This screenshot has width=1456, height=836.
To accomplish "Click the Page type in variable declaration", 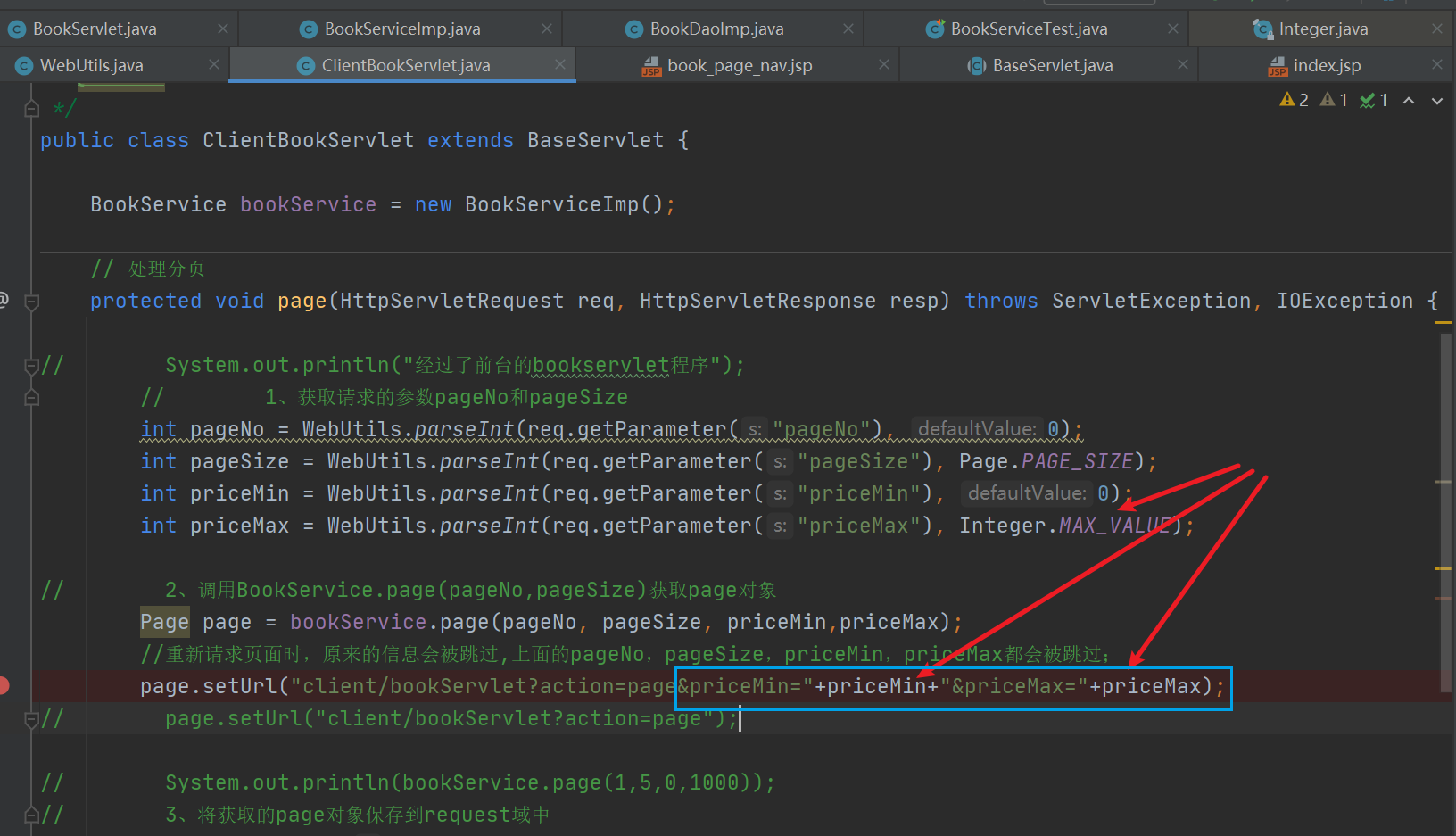I will 164,622.
